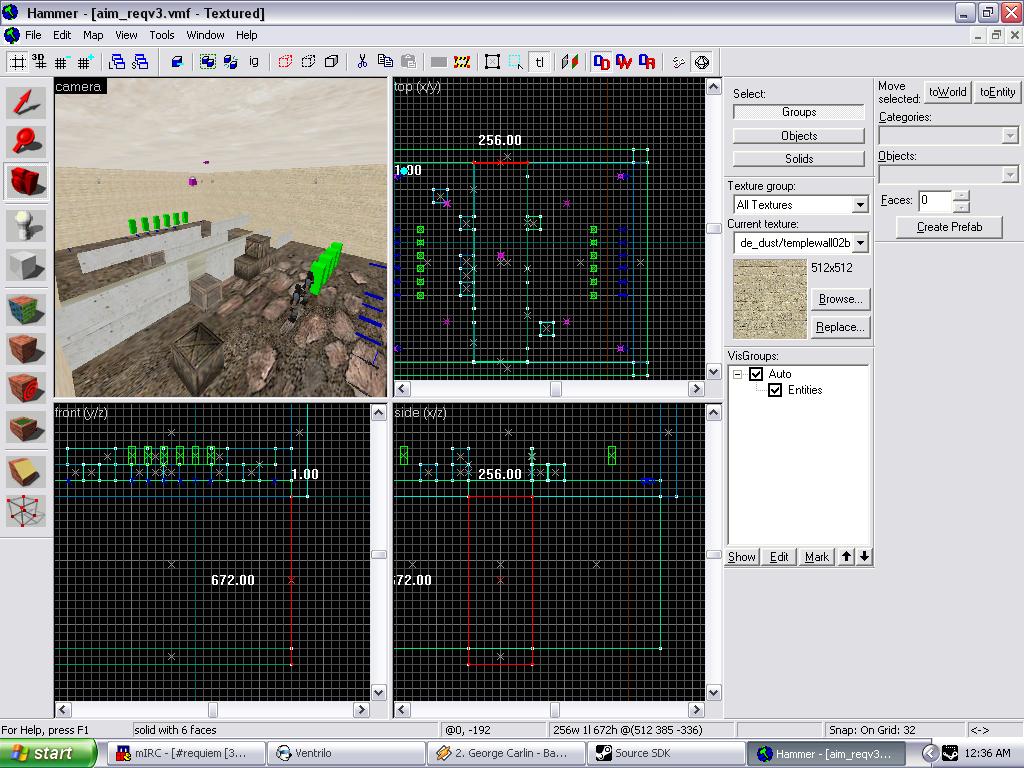This screenshot has width=1024, height=768.
Task: Activate the Vertex manipulation tool
Action: [x=27, y=510]
